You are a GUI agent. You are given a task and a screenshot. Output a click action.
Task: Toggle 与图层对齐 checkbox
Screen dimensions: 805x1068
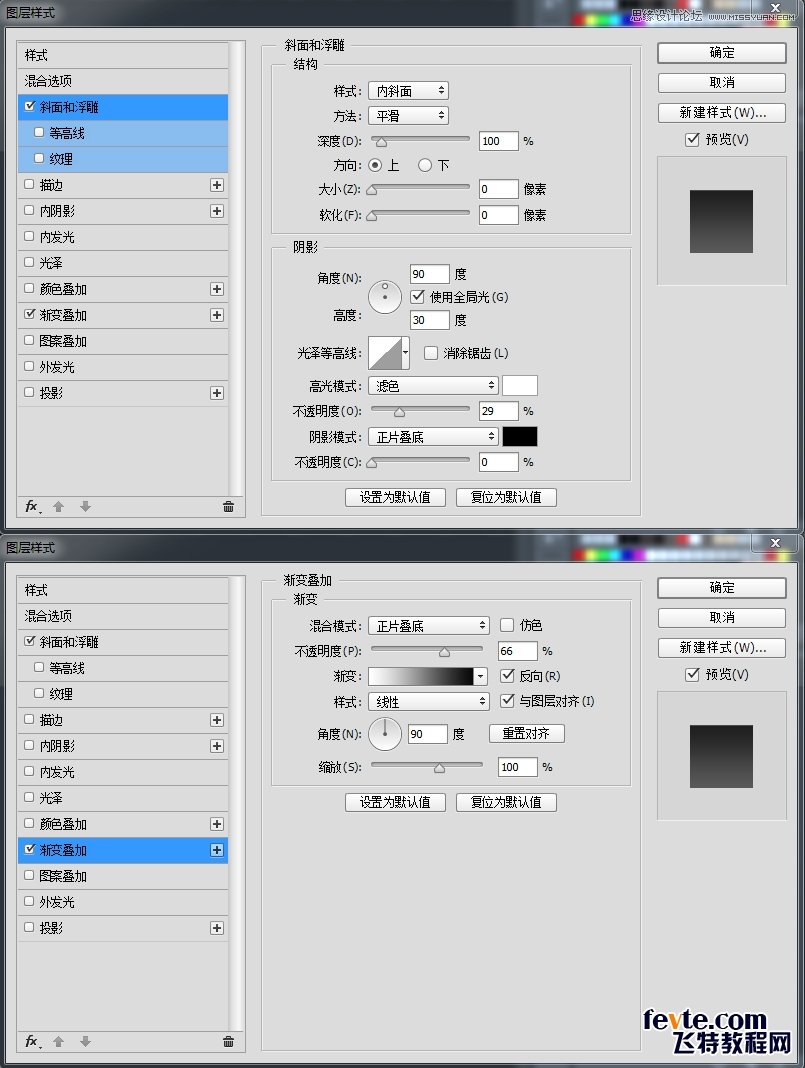pyautogui.click(x=507, y=701)
